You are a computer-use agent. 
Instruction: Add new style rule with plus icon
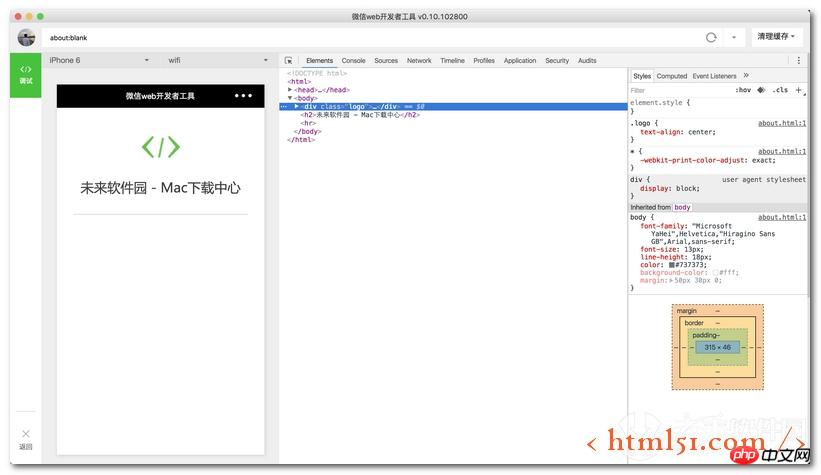[798, 90]
